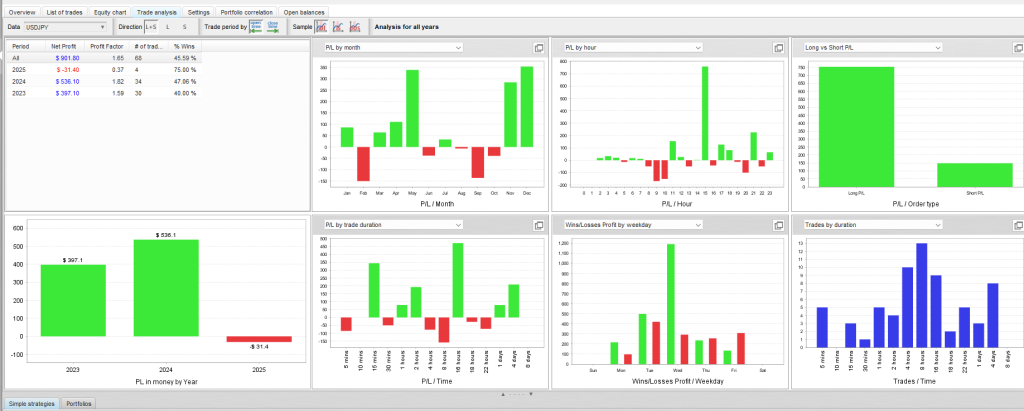Open the USDJPY Data dropdown
Viewport: 1024px width, 411px height.
click(65, 26)
